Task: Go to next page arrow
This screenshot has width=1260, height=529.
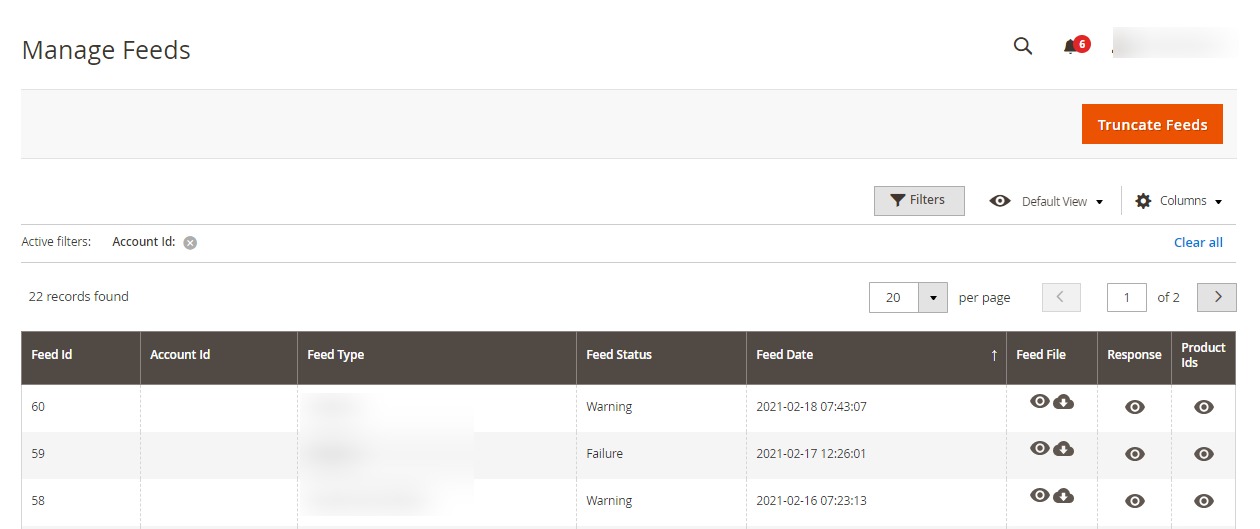Action: (x=1217, y=297)
